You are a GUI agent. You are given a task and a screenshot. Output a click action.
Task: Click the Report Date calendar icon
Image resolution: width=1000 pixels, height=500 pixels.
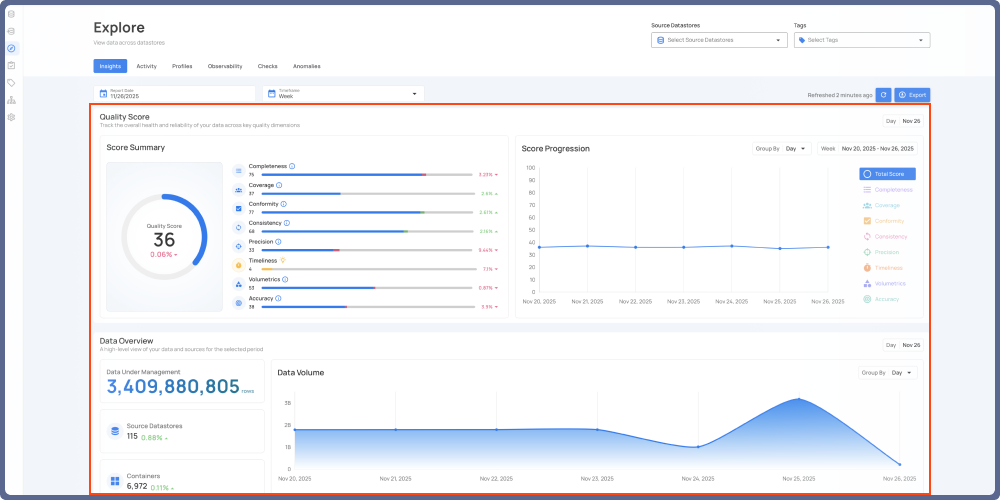(x=103, y=94)
